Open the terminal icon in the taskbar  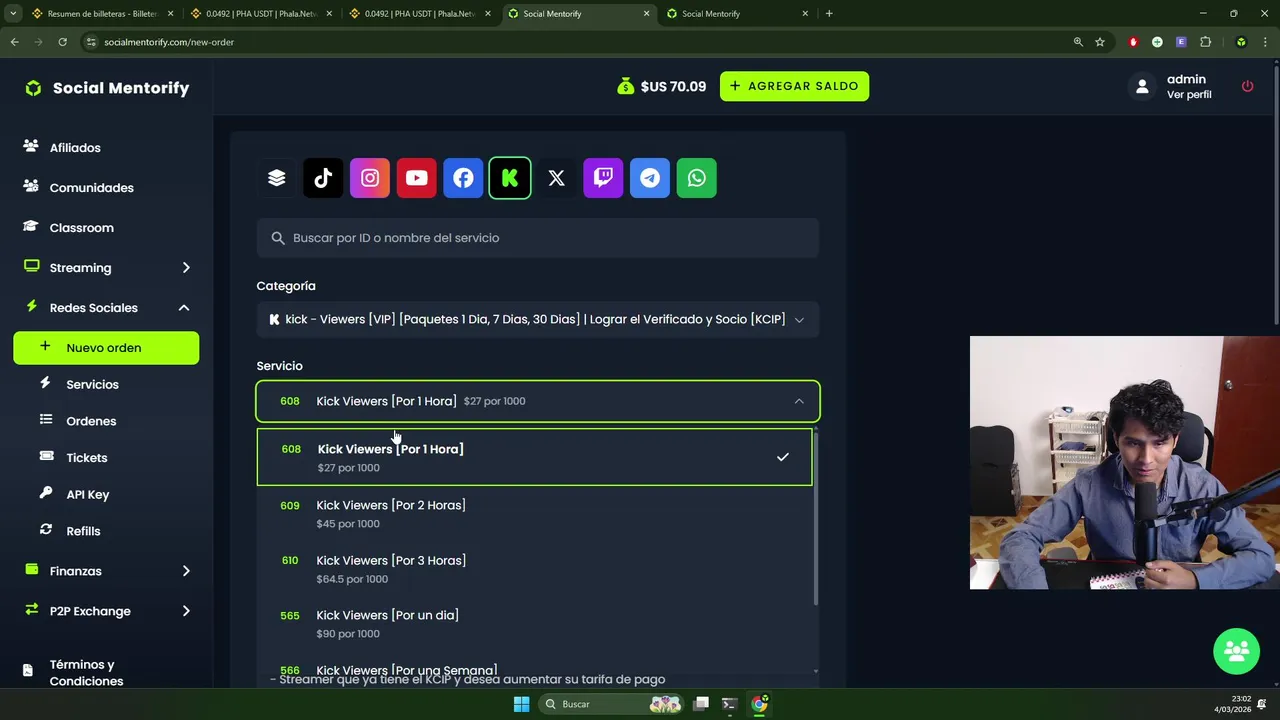(x=729, y=704)
